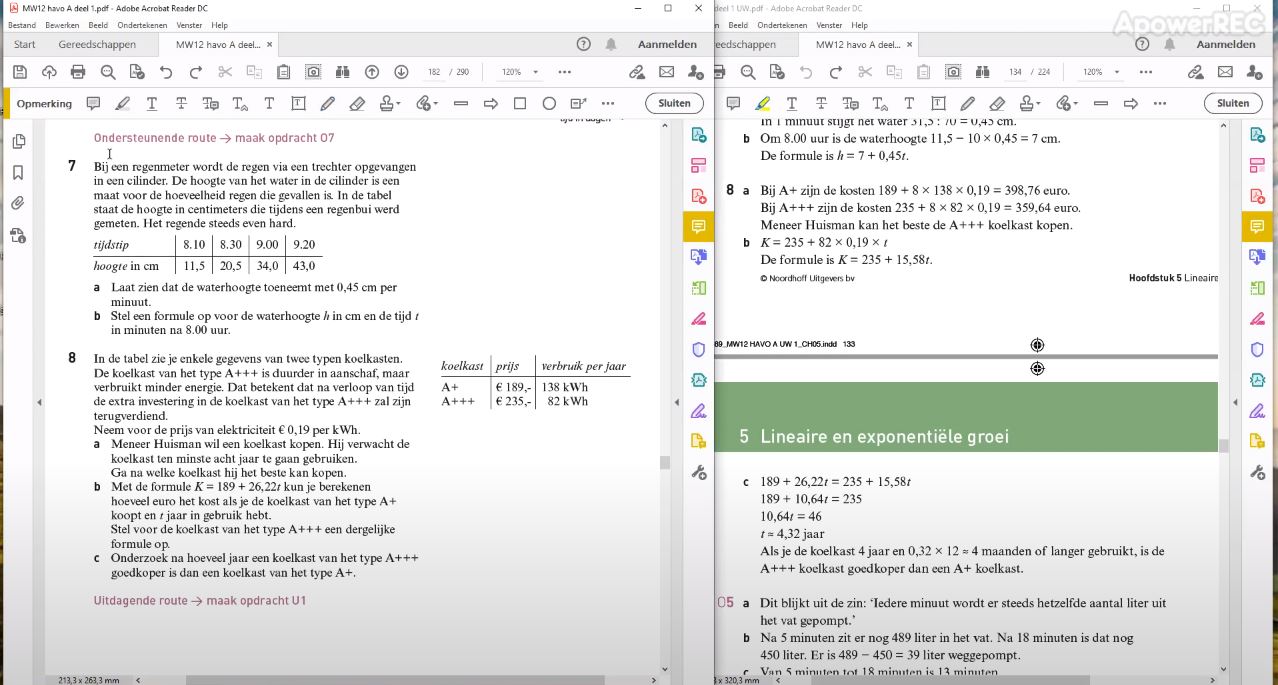Open search magnifier in the left window
The width and height of the screenshot is (1278, 685).
coord(108,72)
